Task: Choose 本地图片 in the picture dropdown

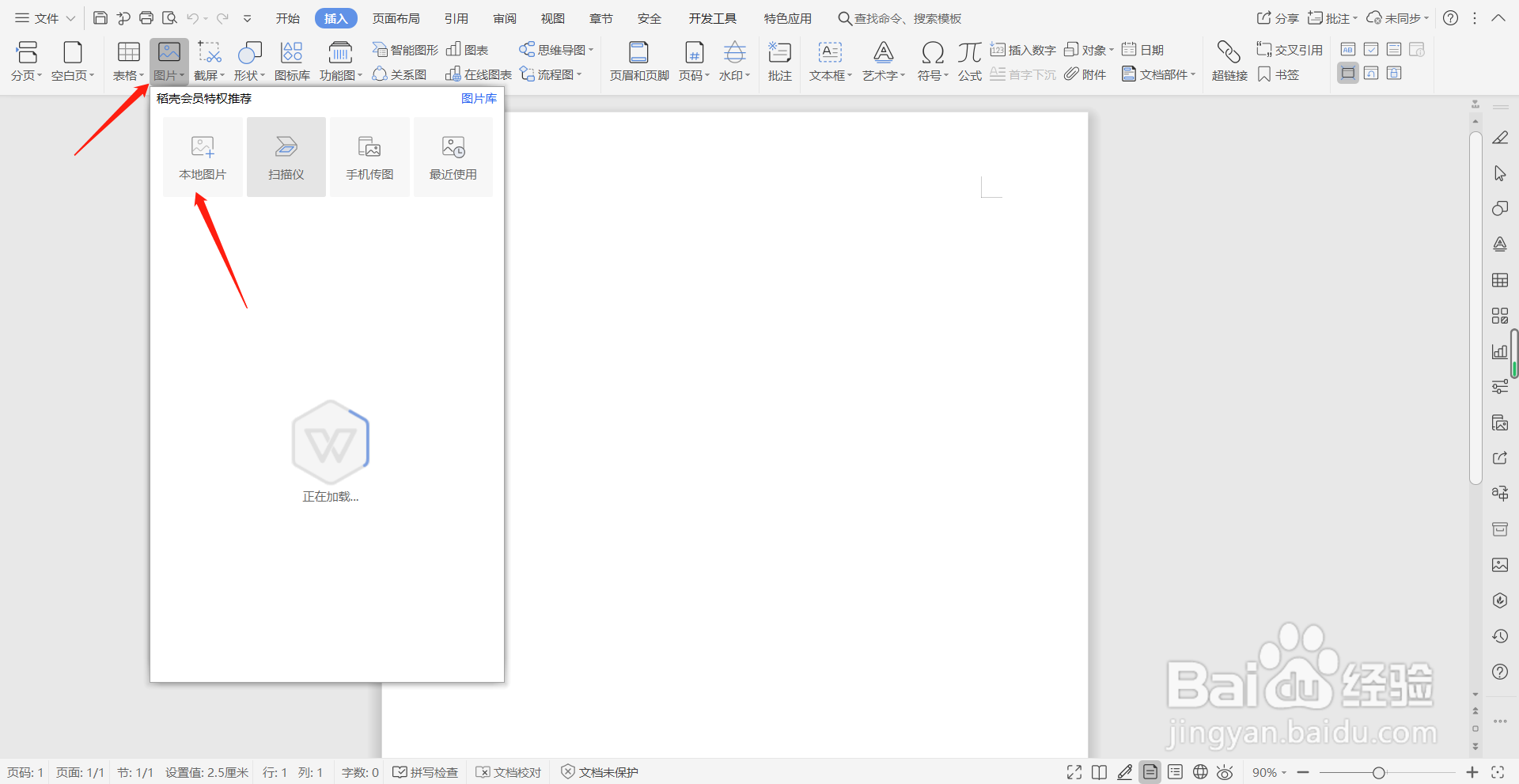Action: pyautogui.click(x=203, y=157)
